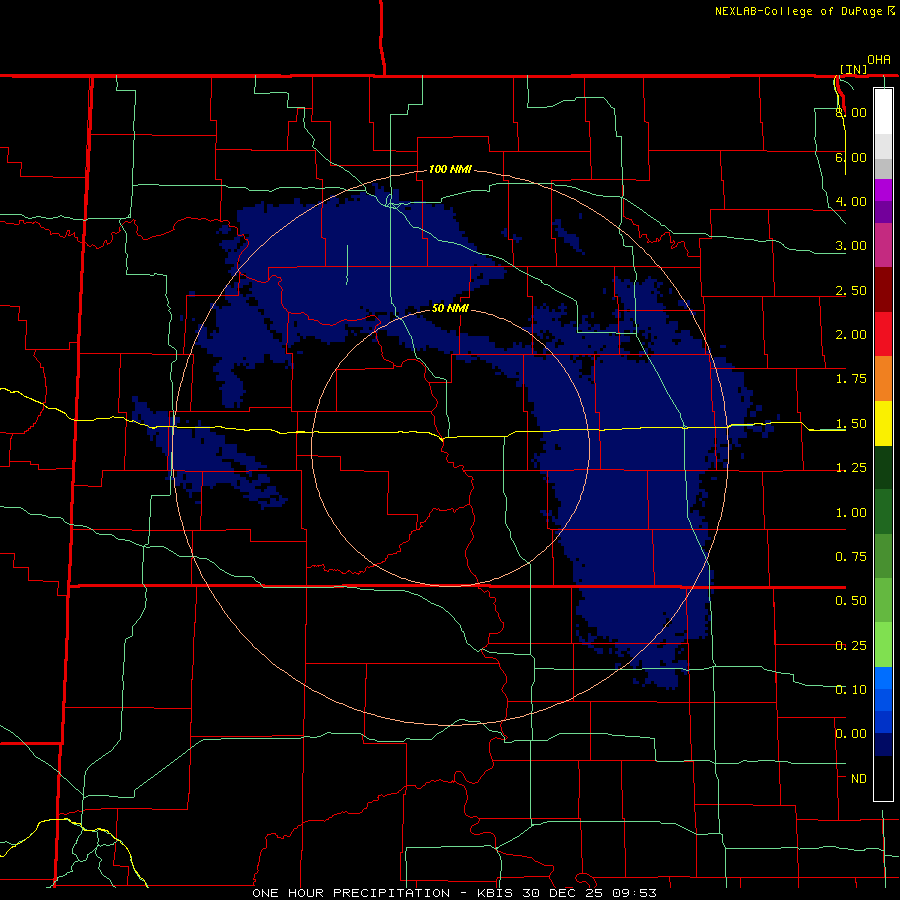The width and height of the screenshot is (900, 900).
Task: Click the 100 NMI range ring label
Action: pyautogui.click(x=450, y=169)
